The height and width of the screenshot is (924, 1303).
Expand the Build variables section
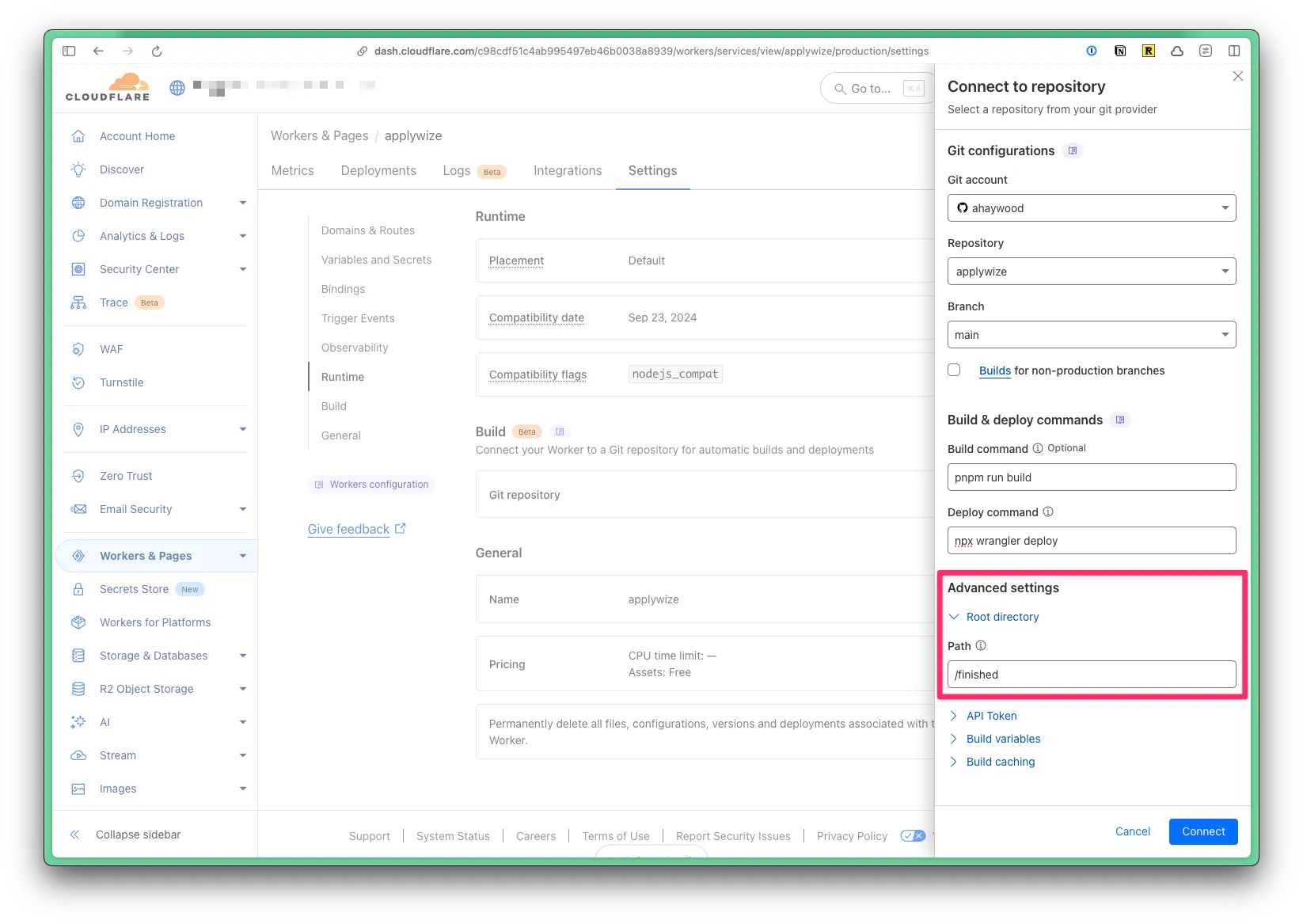(x=1003, y=739)
